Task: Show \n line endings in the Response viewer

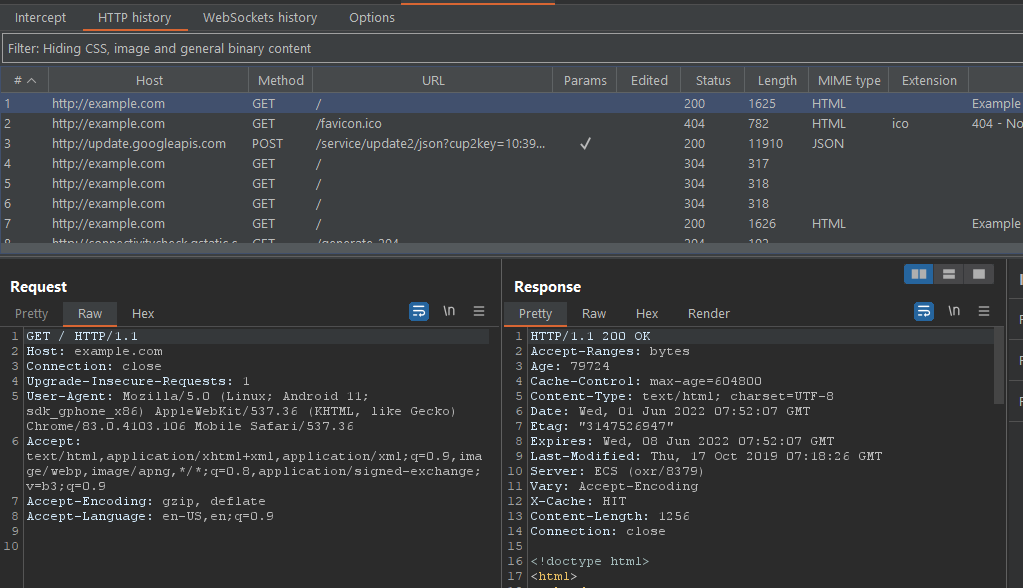Action: 953,311
